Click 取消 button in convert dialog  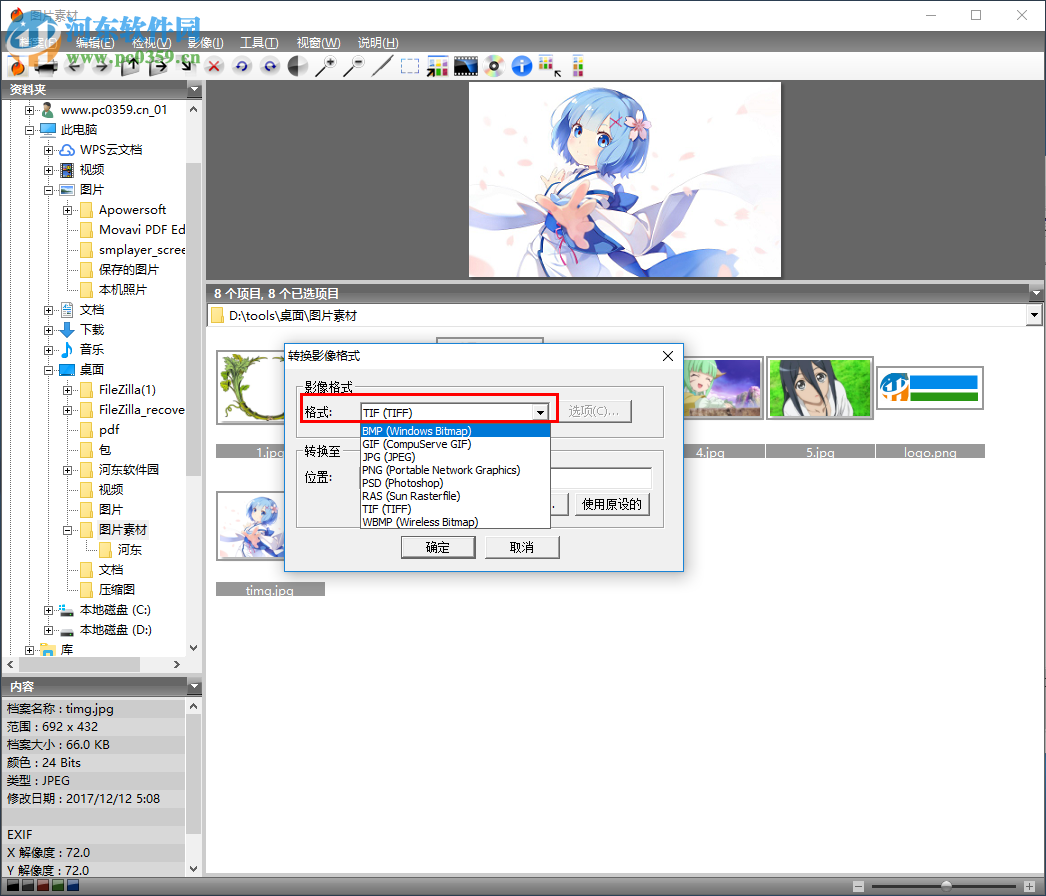click(522, 548)
